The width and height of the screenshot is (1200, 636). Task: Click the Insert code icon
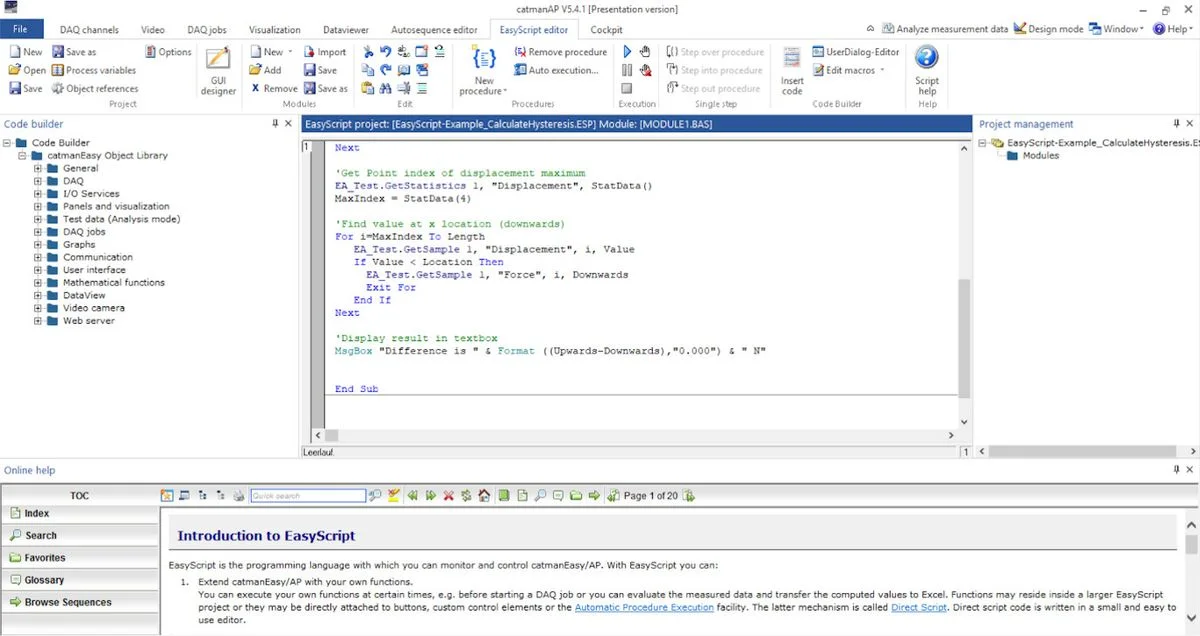[792, 71]
